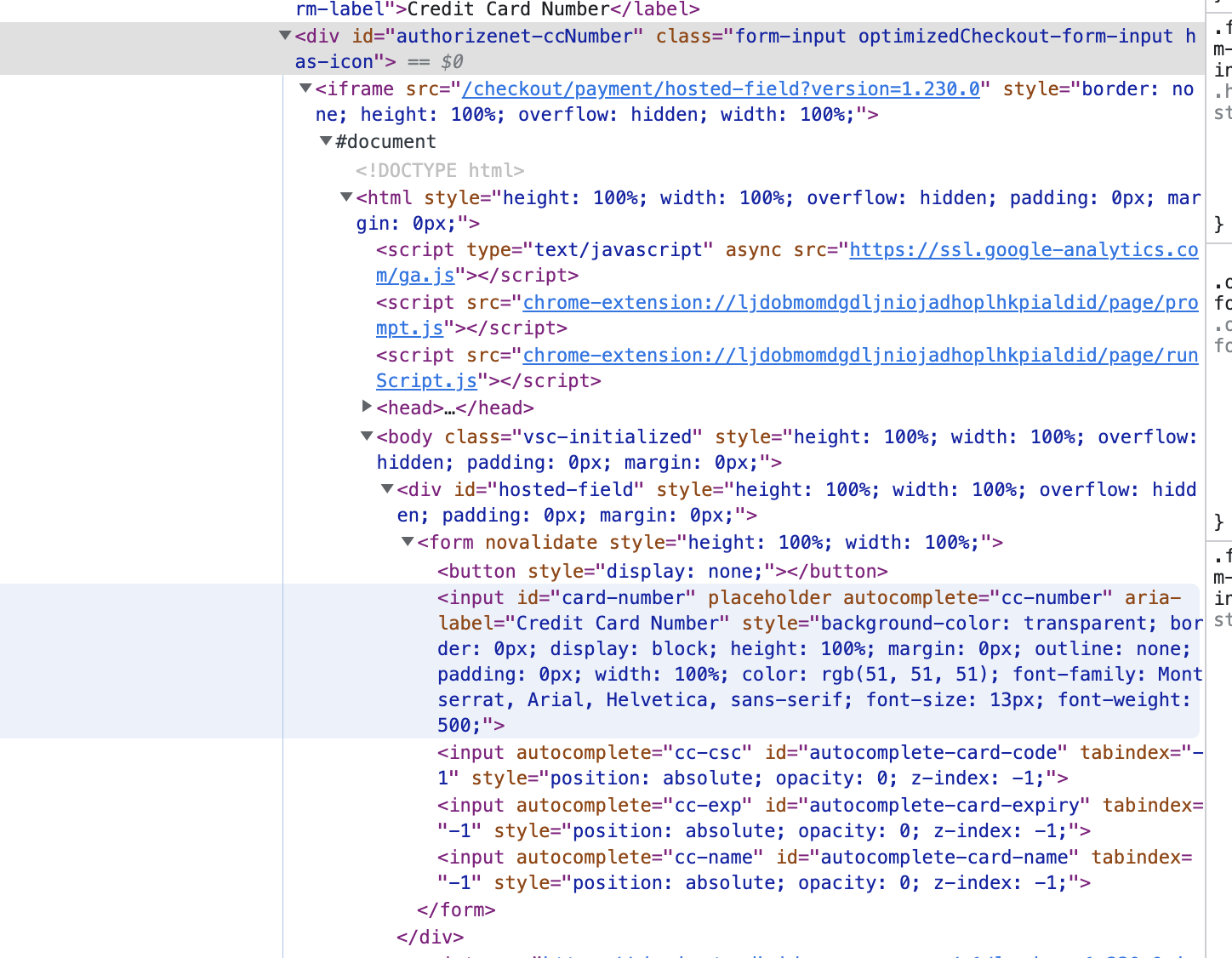Select the autocomplete-card-name input element
Image resolution: width=1232 pixels, height=958 pixels.
(x=815, y=870)
